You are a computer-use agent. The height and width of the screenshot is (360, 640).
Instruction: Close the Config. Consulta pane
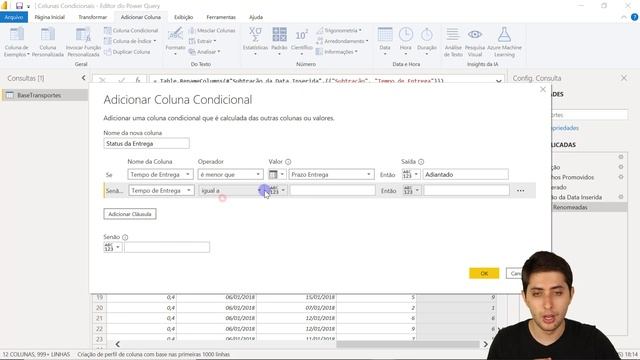point(624,78)
